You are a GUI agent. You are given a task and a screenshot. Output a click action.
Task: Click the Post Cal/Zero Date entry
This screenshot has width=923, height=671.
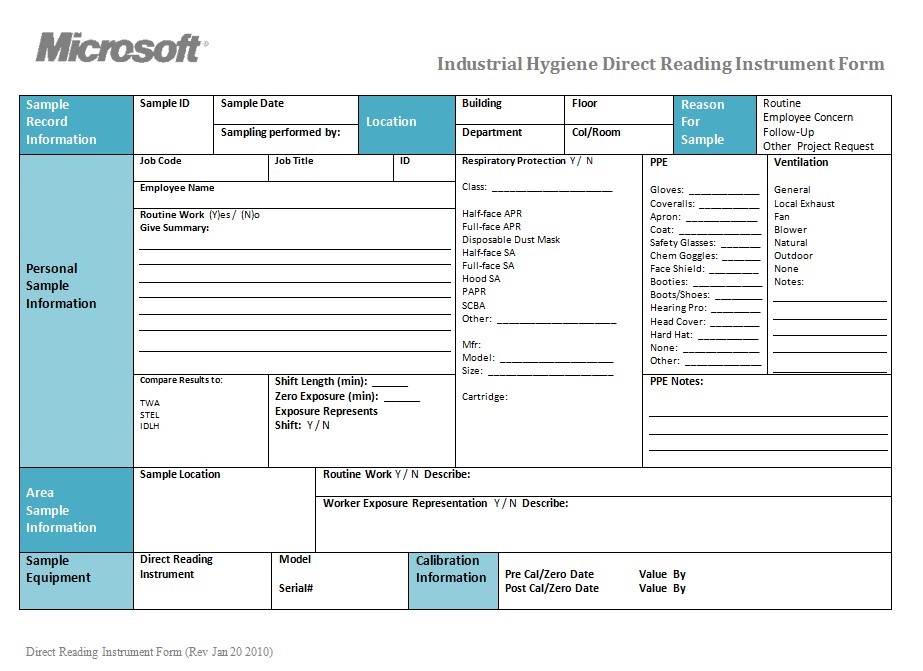click(550, 589)
